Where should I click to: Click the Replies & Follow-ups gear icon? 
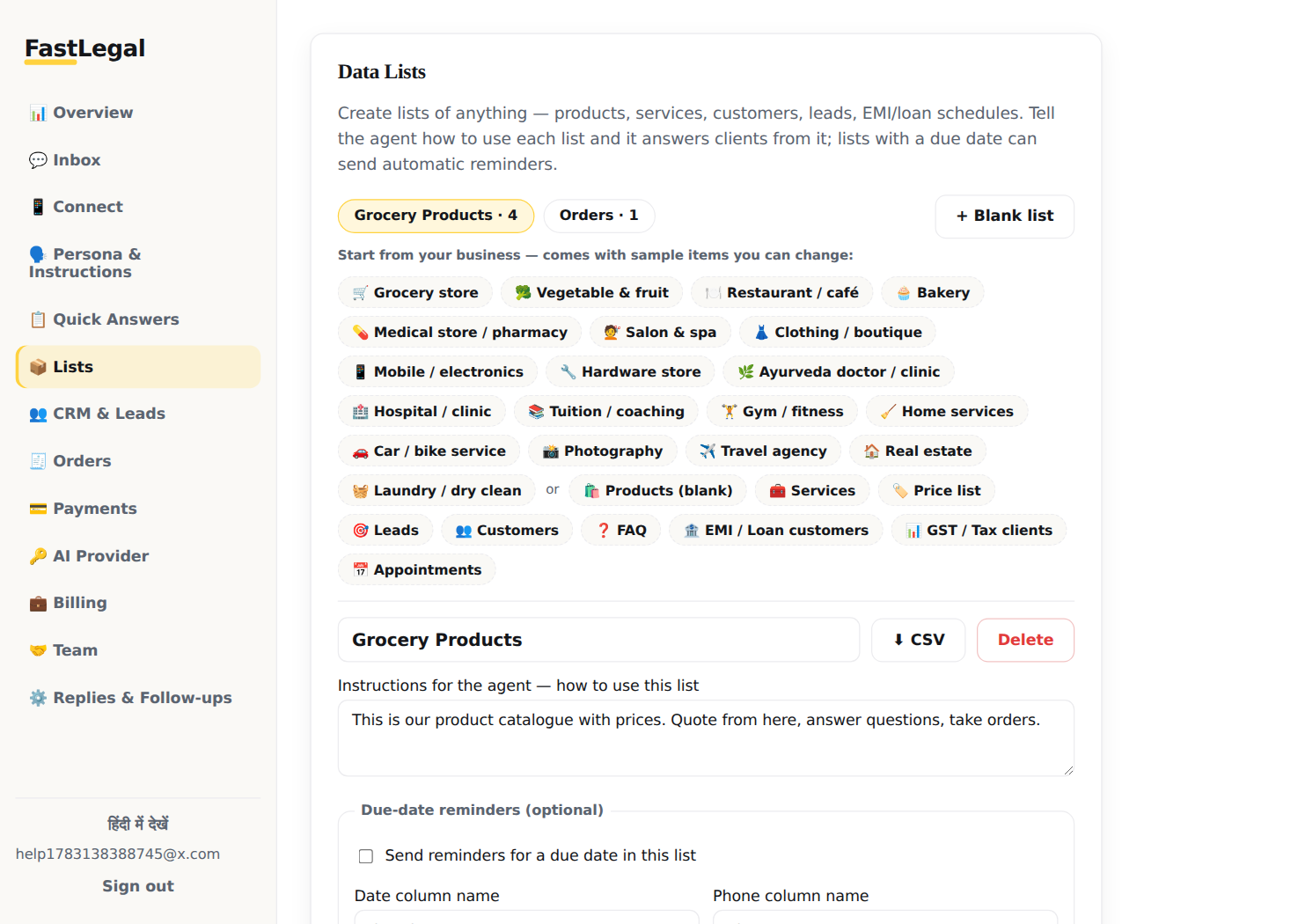click(x=38, y=698)
